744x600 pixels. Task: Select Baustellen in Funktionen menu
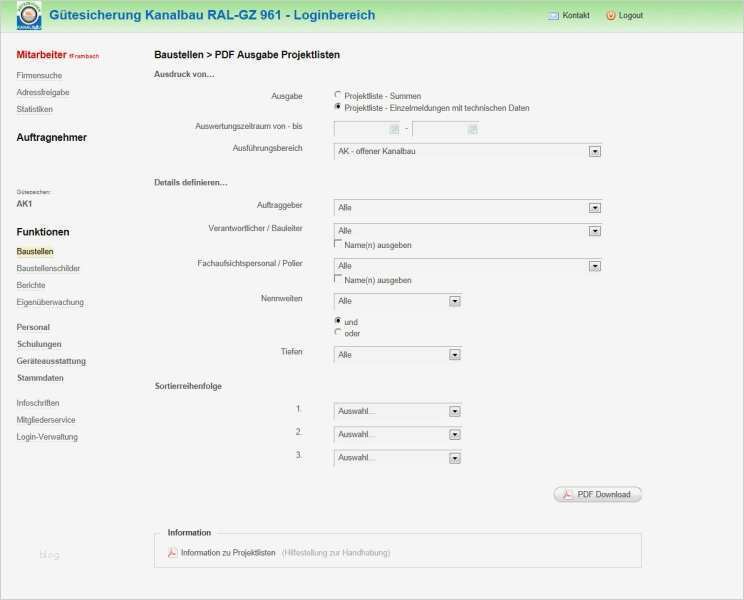[x=35, y=251]
